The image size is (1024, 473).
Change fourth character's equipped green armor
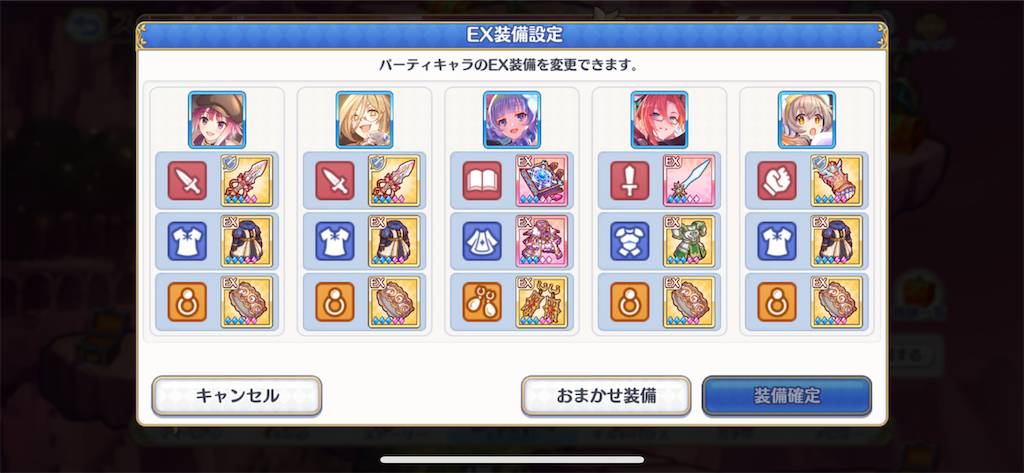click(x=689, y=241)
